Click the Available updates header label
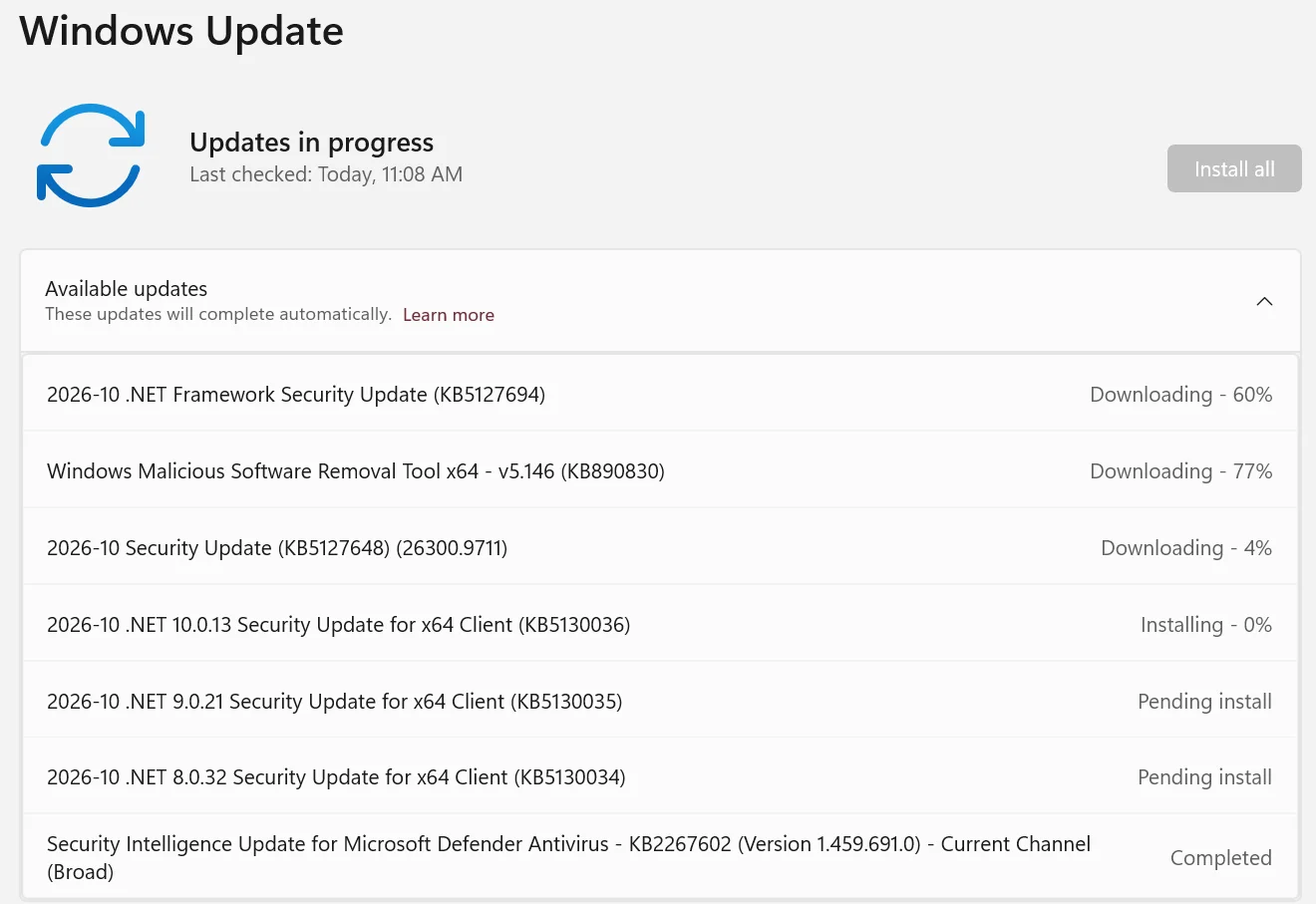This screenshot has height=904, width=1316. click(127, 289)
